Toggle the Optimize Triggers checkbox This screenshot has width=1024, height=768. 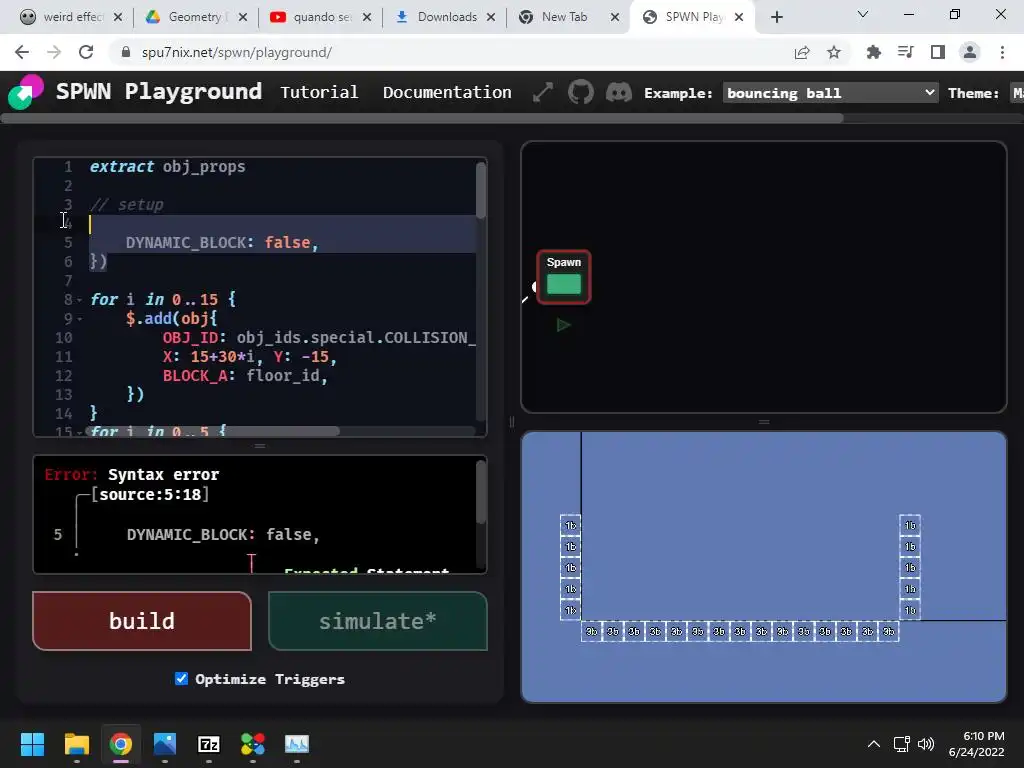click(x=182, y=679)
